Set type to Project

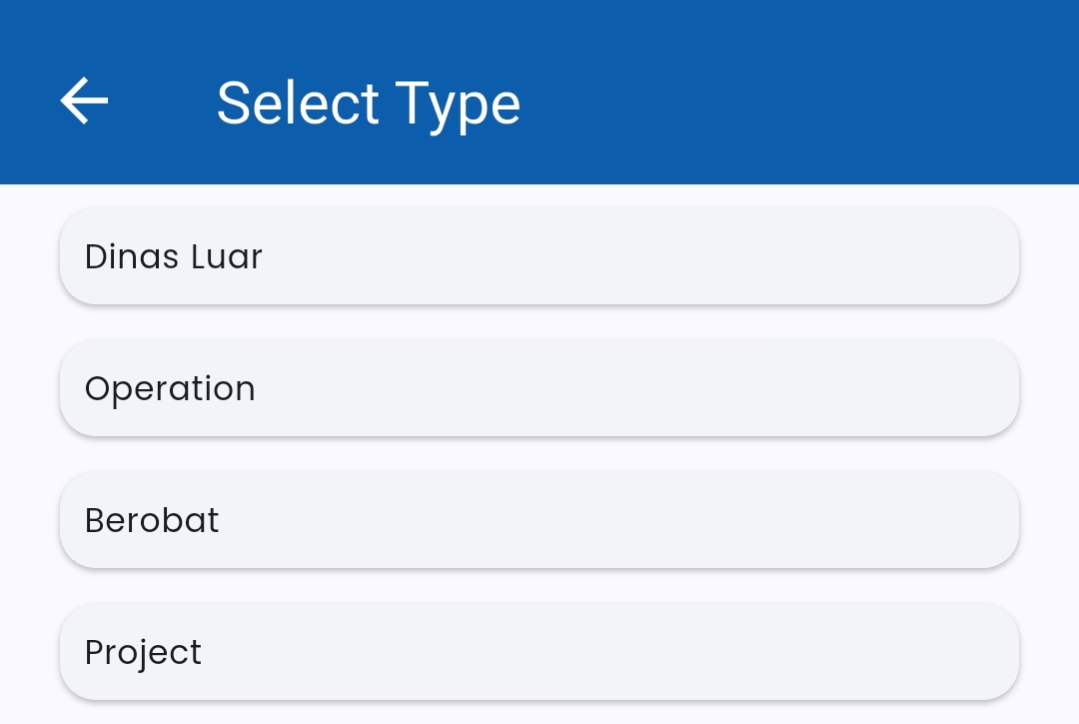[539, 652]
